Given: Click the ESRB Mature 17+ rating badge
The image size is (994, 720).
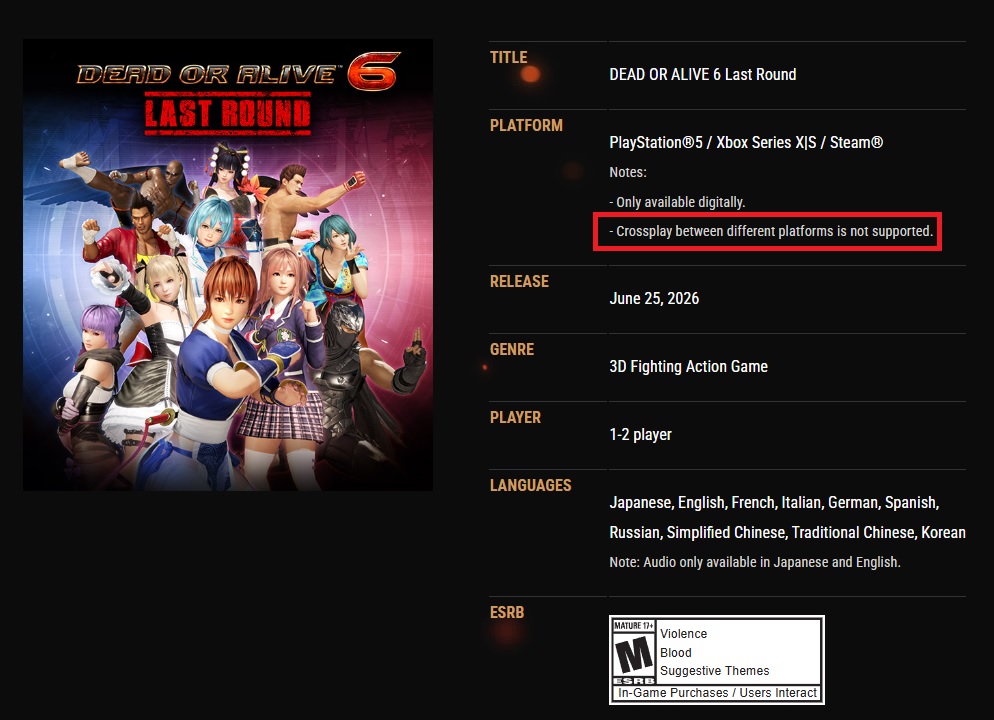Looking at the screenshot, I should 716,660.
